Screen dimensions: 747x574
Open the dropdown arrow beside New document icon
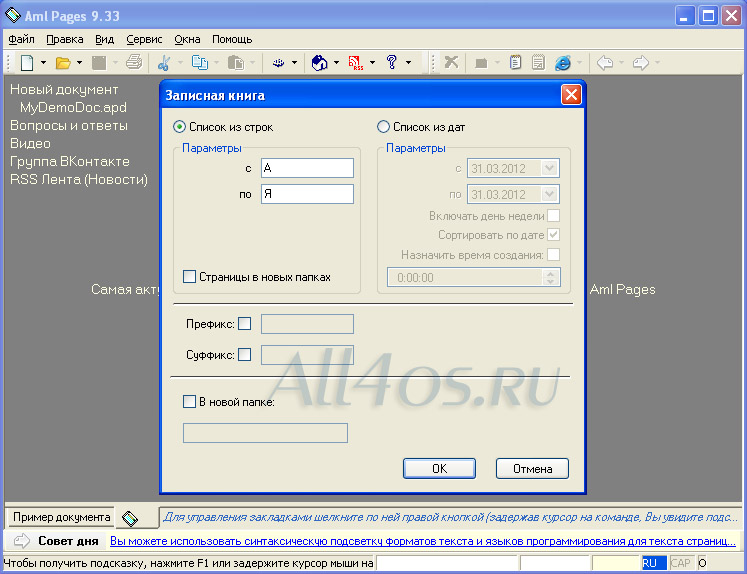pos(43,62)
